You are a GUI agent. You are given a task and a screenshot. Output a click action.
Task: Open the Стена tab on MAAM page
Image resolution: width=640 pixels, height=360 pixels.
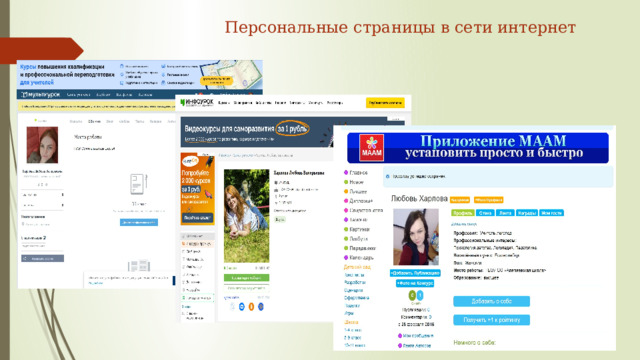(x=485, y=213)
